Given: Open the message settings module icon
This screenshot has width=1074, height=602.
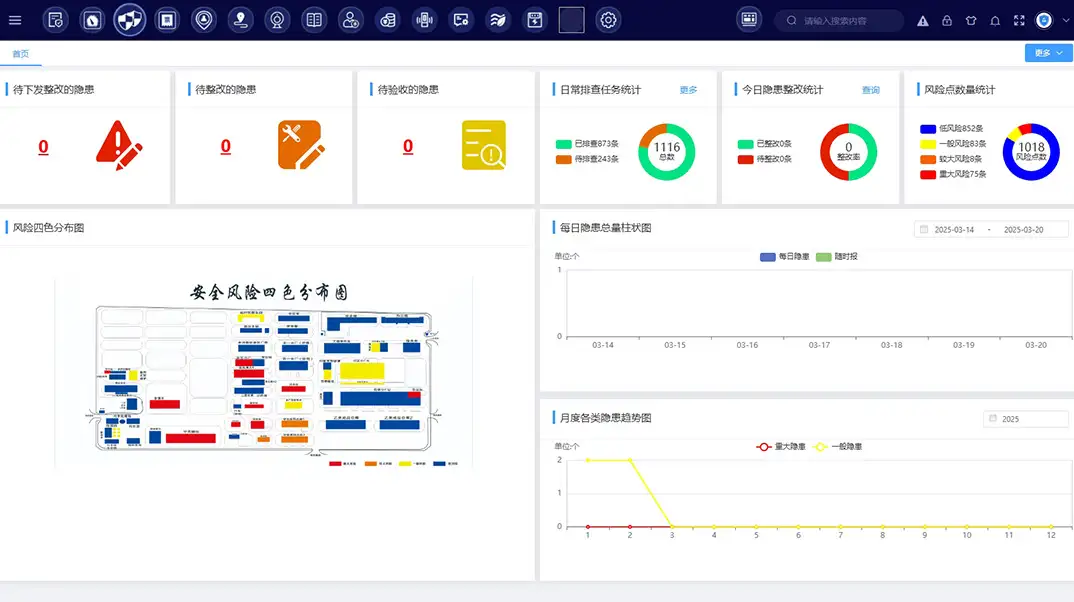Looking at the screenshot, I should tap(461, 20).
